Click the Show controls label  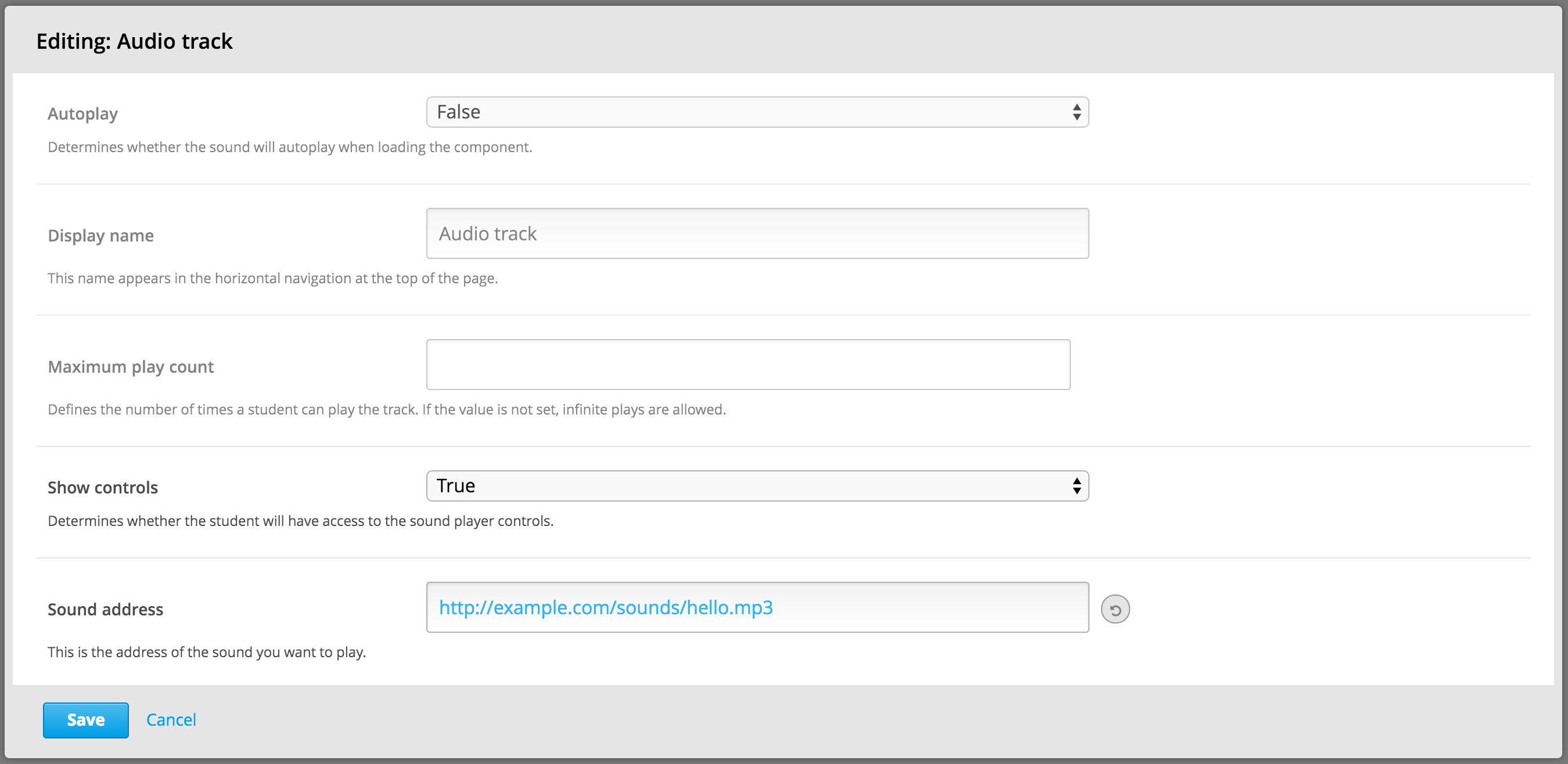click(x=102, y=488)
